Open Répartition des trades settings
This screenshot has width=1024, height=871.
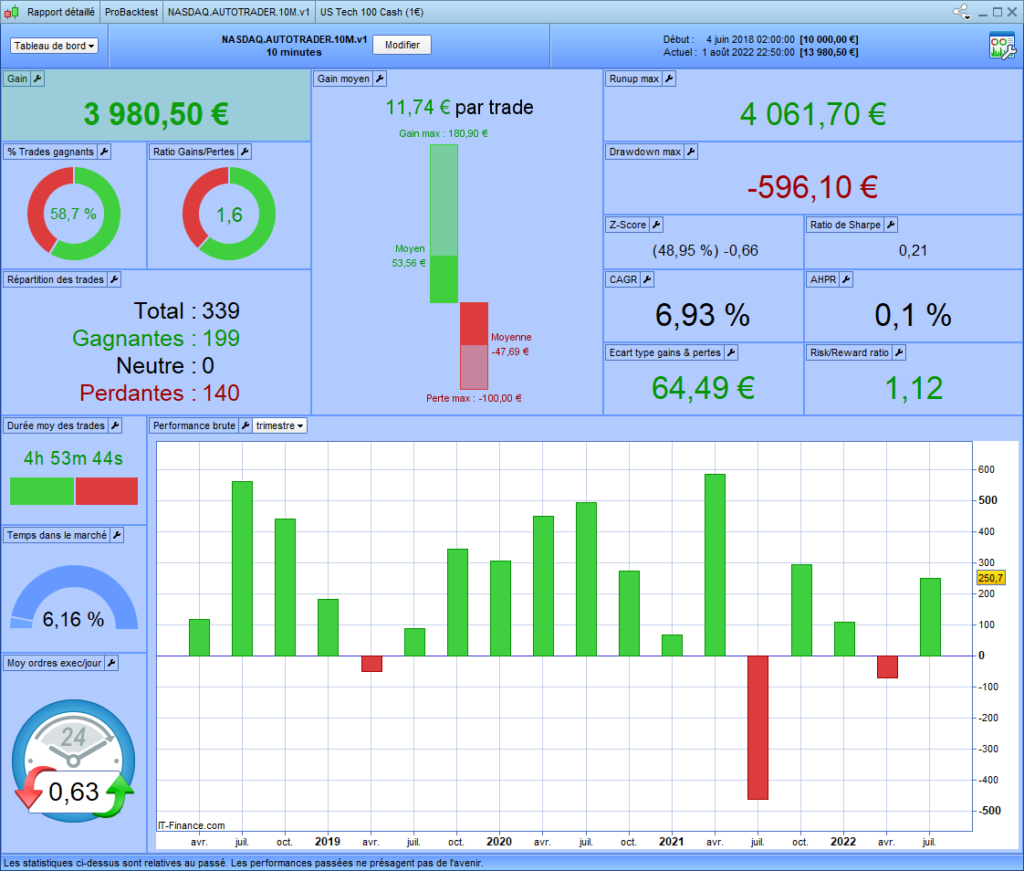[115, 279]
